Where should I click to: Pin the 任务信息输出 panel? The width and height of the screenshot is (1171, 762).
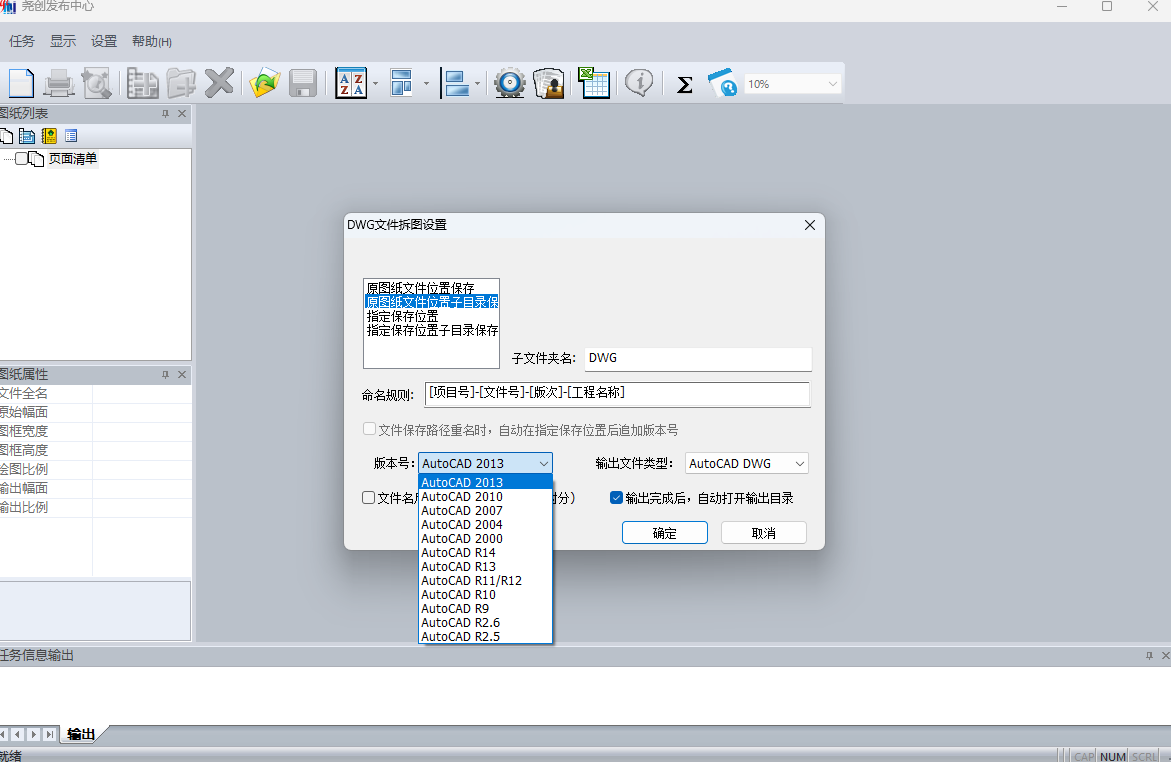click(1149, 655)
